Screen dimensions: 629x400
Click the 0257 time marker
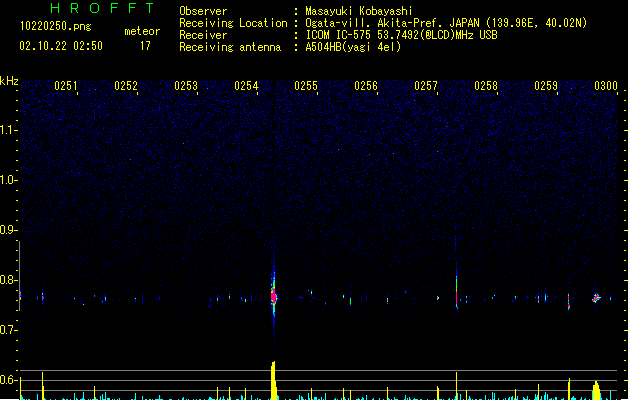click(426, 86)
